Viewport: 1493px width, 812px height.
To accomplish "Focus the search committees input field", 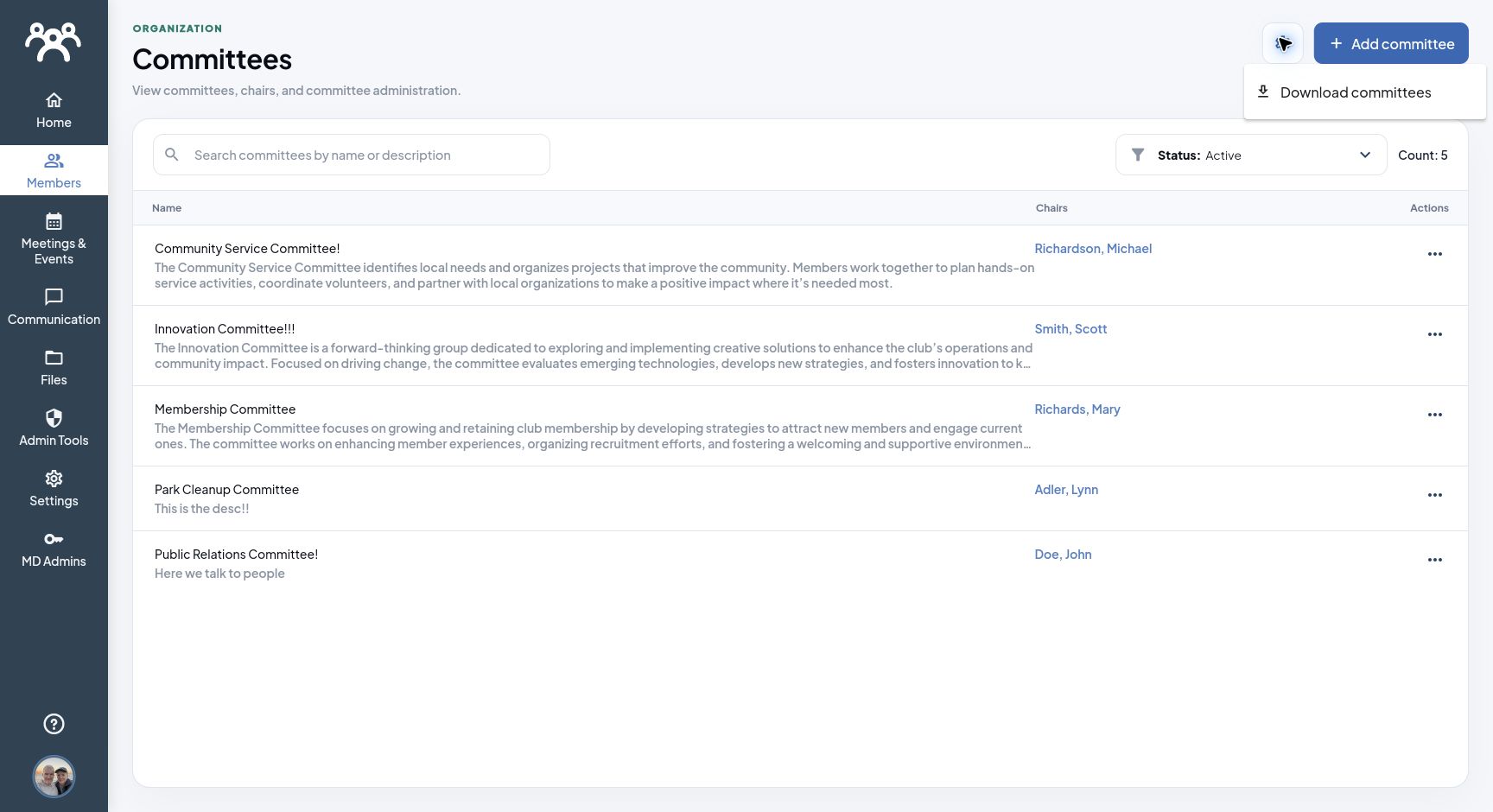I will pos(352,155).
